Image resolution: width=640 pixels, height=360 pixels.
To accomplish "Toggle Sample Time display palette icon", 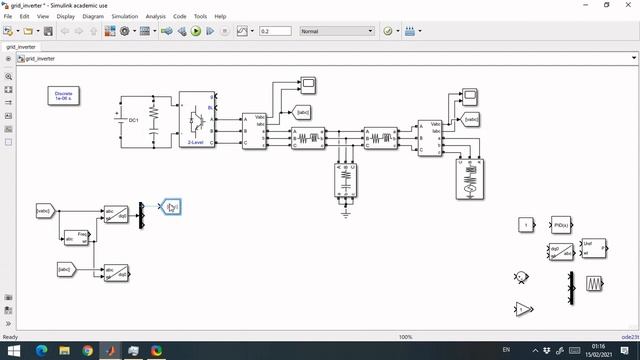I will (8, 102).
